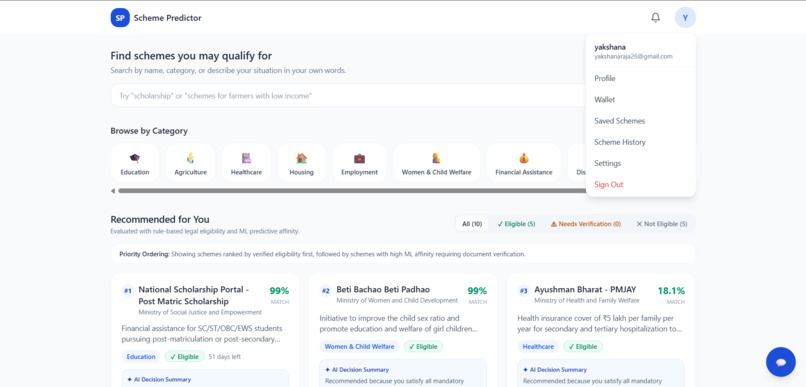Screen dimensions: 806x387
Task: Click 'Recommended for You' heading
Action: pos(160,219)
